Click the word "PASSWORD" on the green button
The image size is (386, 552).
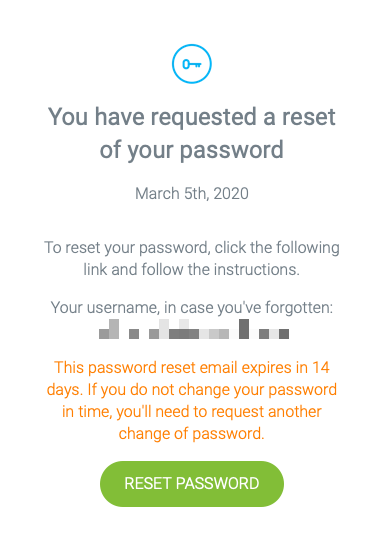click(218, 484)
